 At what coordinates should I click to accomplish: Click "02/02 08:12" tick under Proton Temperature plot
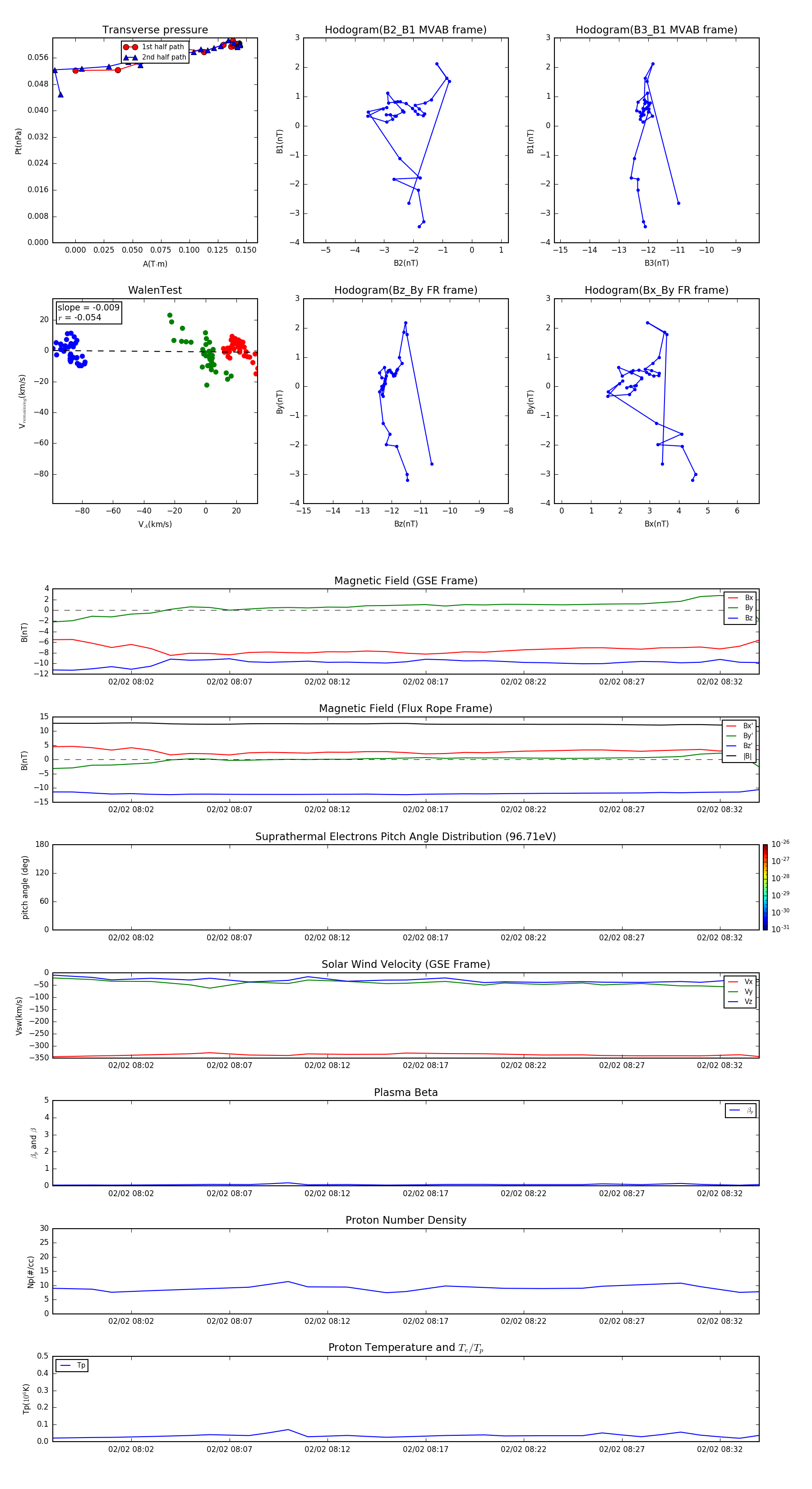tap(327, 1449)
